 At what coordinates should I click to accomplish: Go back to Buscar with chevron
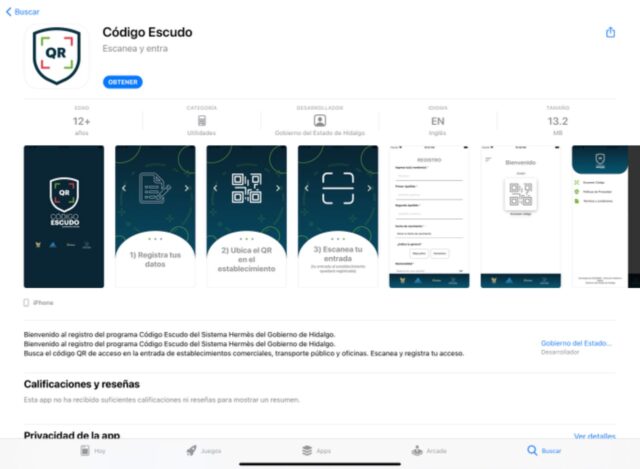coord(23,12)
